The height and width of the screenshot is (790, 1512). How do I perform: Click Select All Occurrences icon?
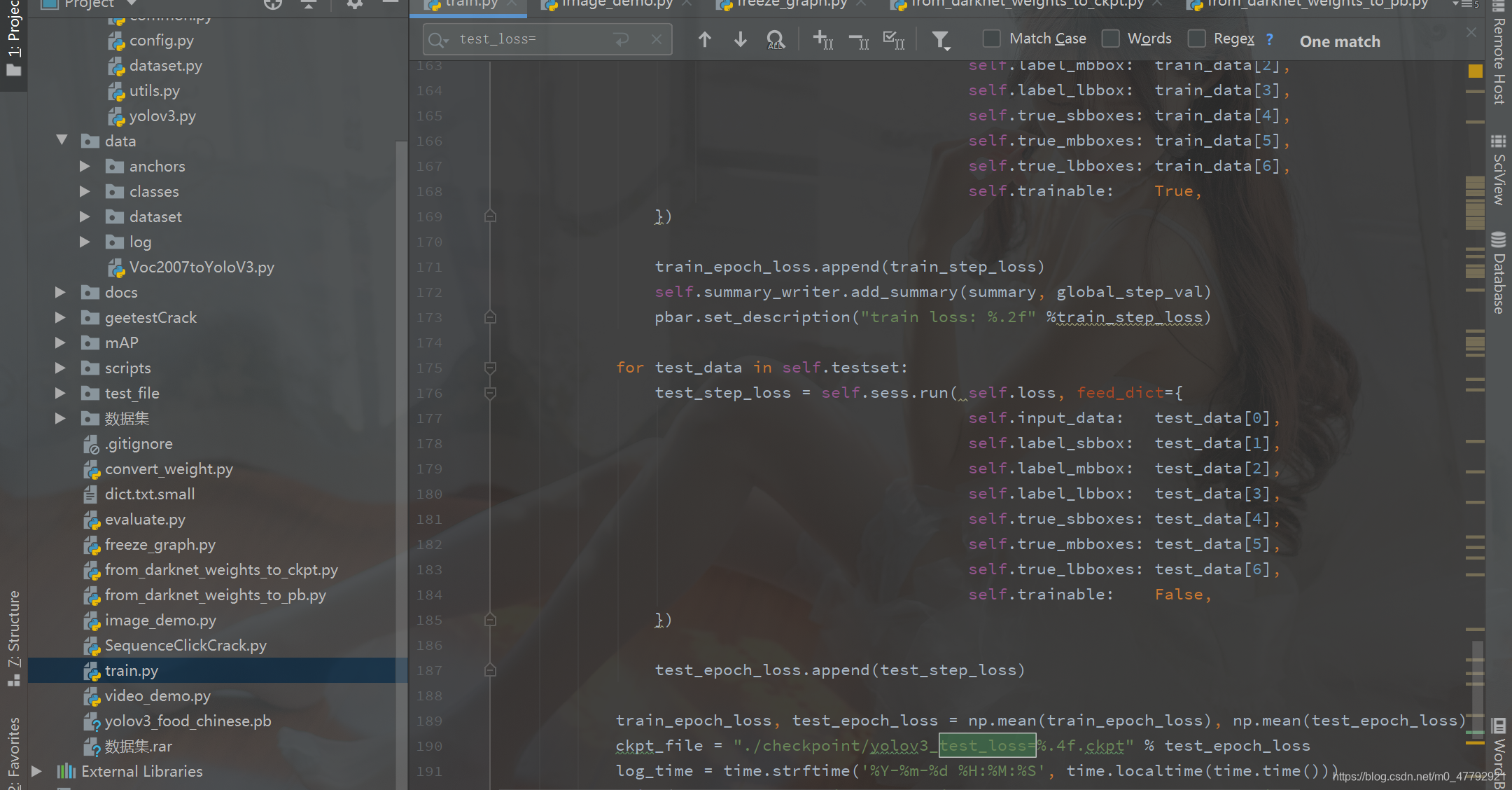tap(894, 40)
